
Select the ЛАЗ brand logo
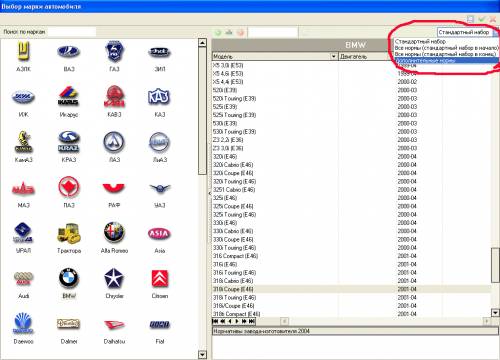point(114,142)
